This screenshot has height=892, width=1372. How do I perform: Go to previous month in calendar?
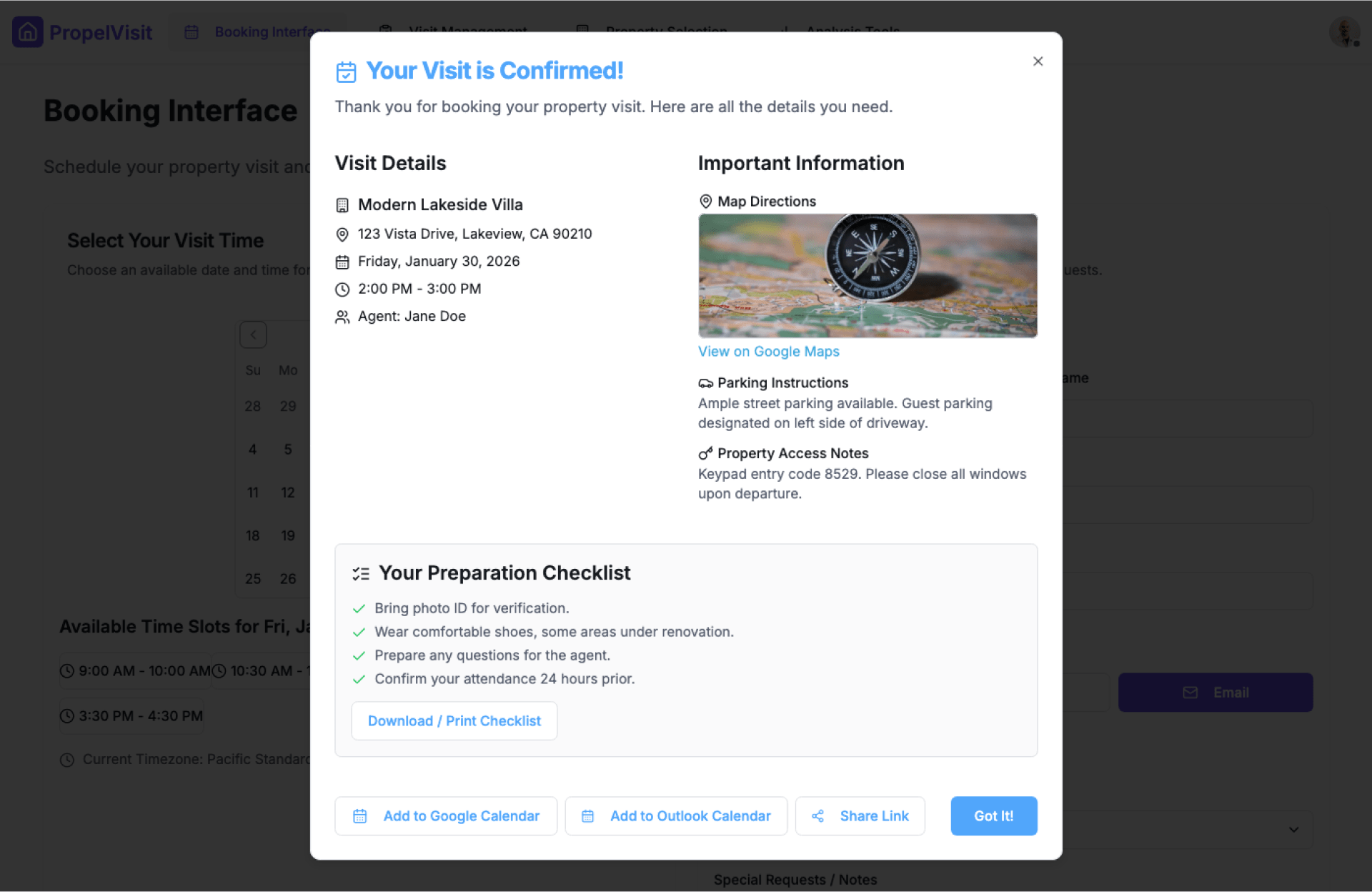tap(253, 334)
